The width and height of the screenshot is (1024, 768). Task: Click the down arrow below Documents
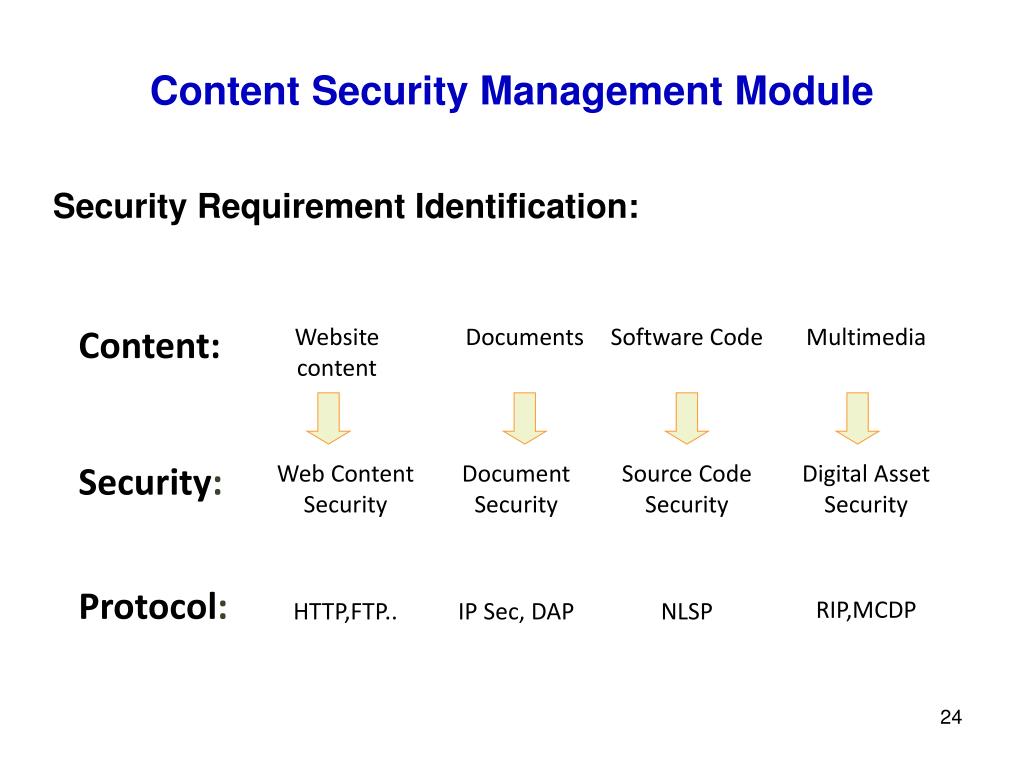524,418
